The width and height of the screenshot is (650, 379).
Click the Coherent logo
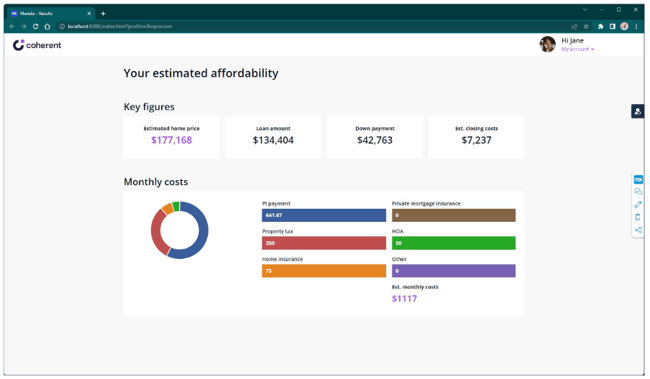coord(37,45)
